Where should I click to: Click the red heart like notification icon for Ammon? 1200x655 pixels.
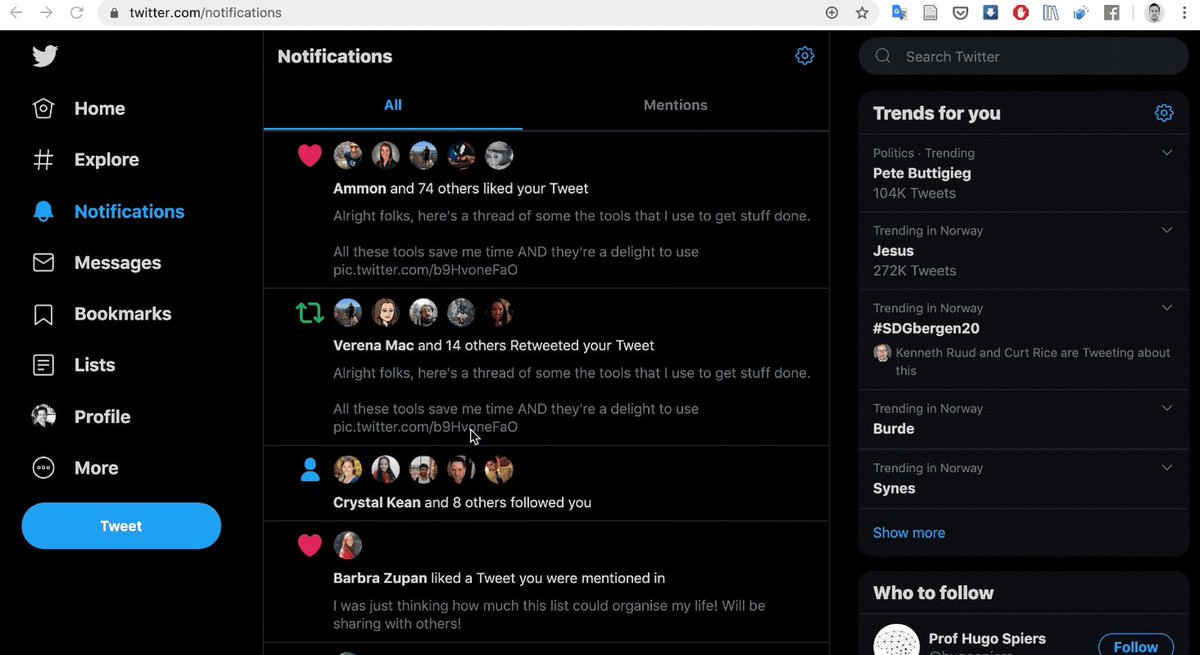pyautogui.click(x=310, y=156)
